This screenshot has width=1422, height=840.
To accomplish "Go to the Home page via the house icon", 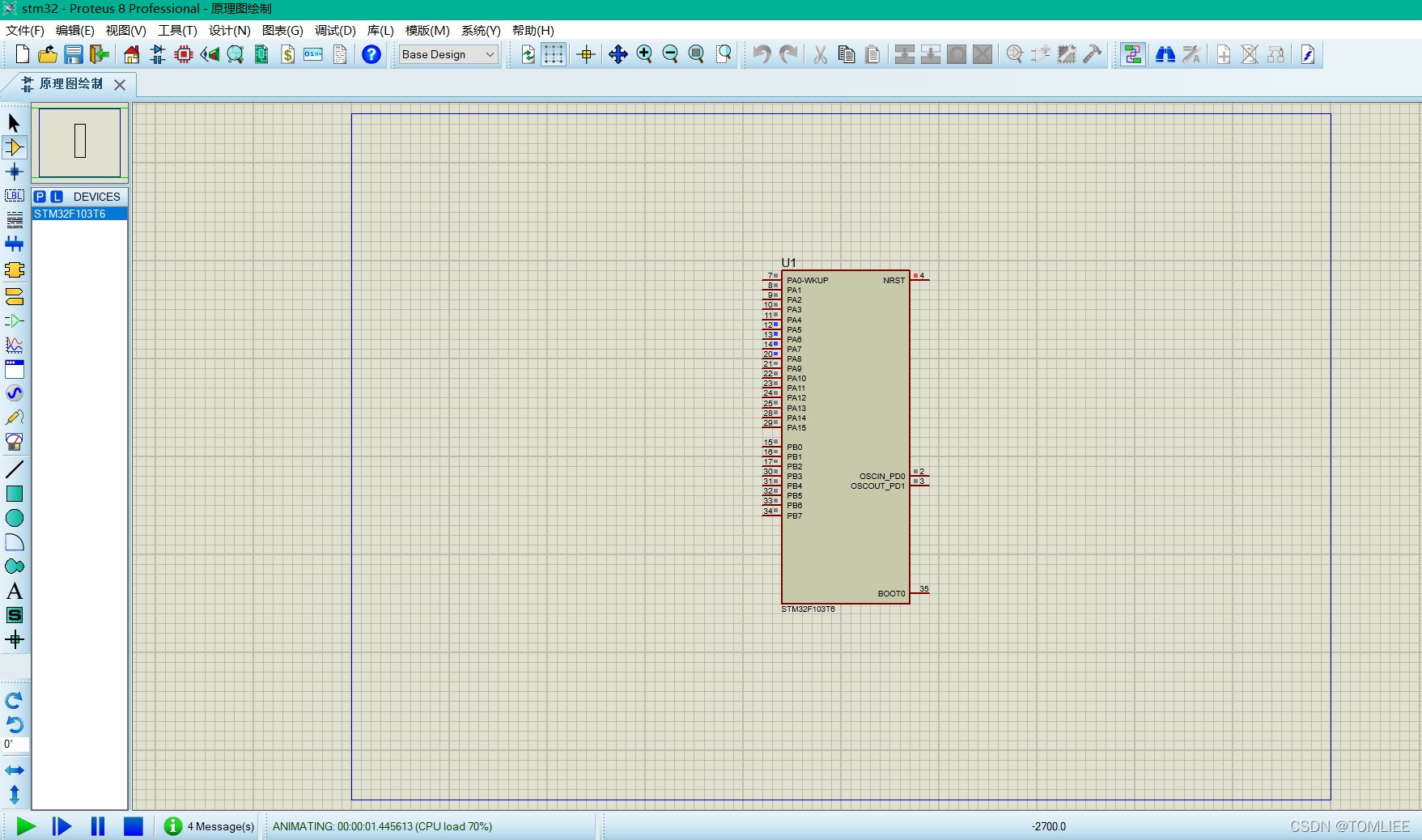I will [132, 54].
